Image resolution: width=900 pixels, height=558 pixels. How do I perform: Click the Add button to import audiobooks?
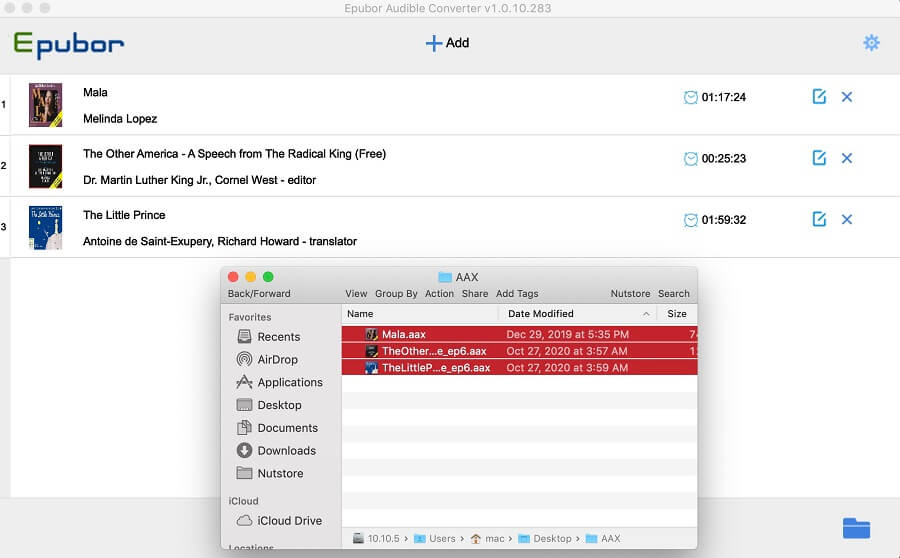(447, 43)
